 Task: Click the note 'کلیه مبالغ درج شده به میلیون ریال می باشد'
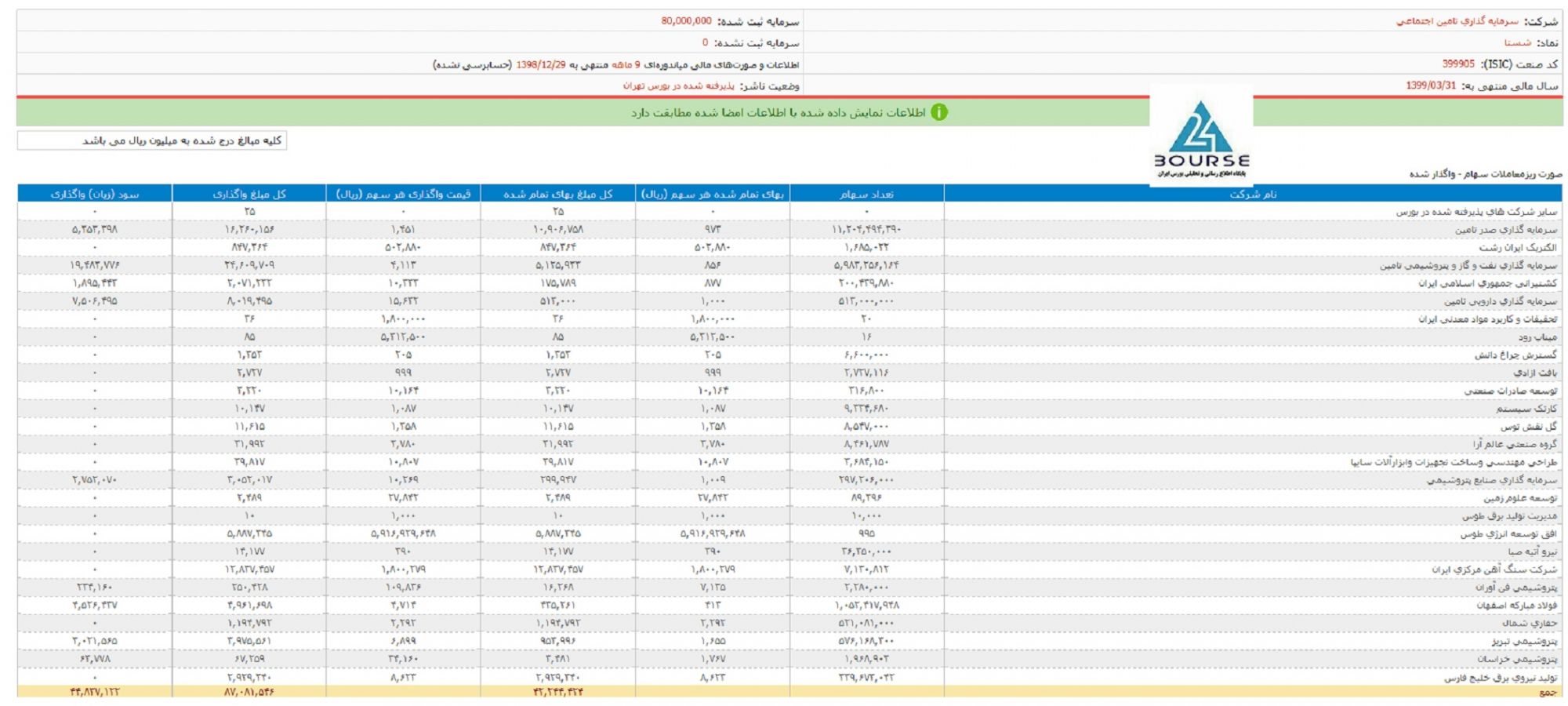tap(182, 140)
